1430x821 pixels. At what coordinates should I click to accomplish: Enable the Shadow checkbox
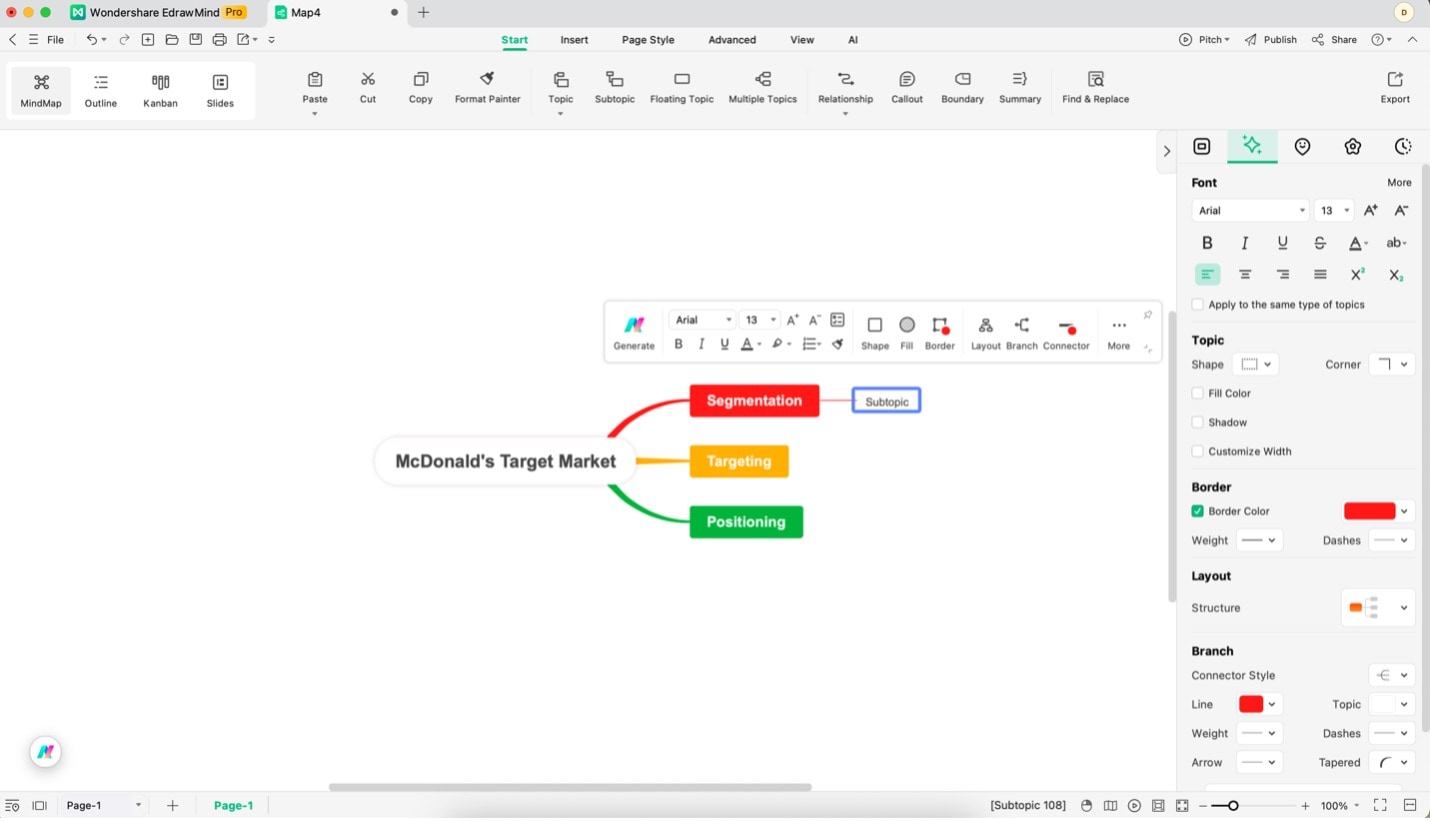(1198, 422)
